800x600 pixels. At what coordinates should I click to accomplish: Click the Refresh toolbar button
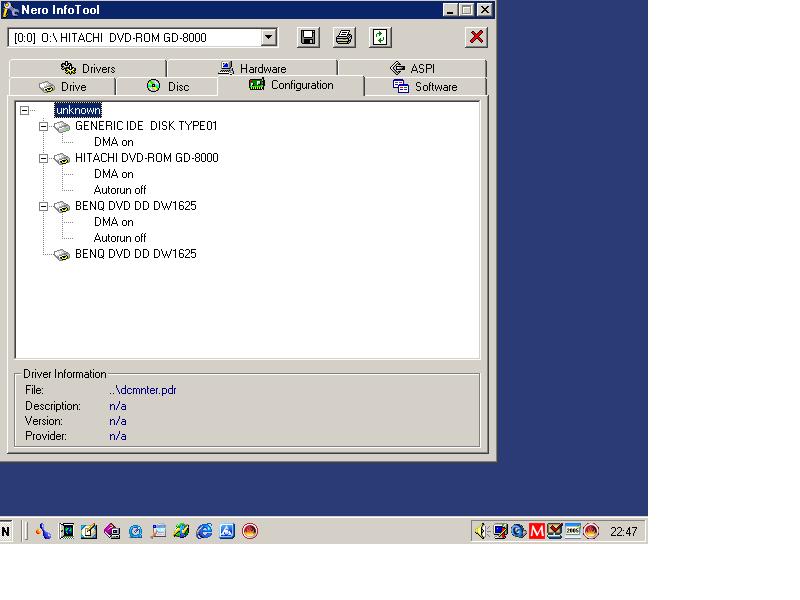(x=380, y=37)
